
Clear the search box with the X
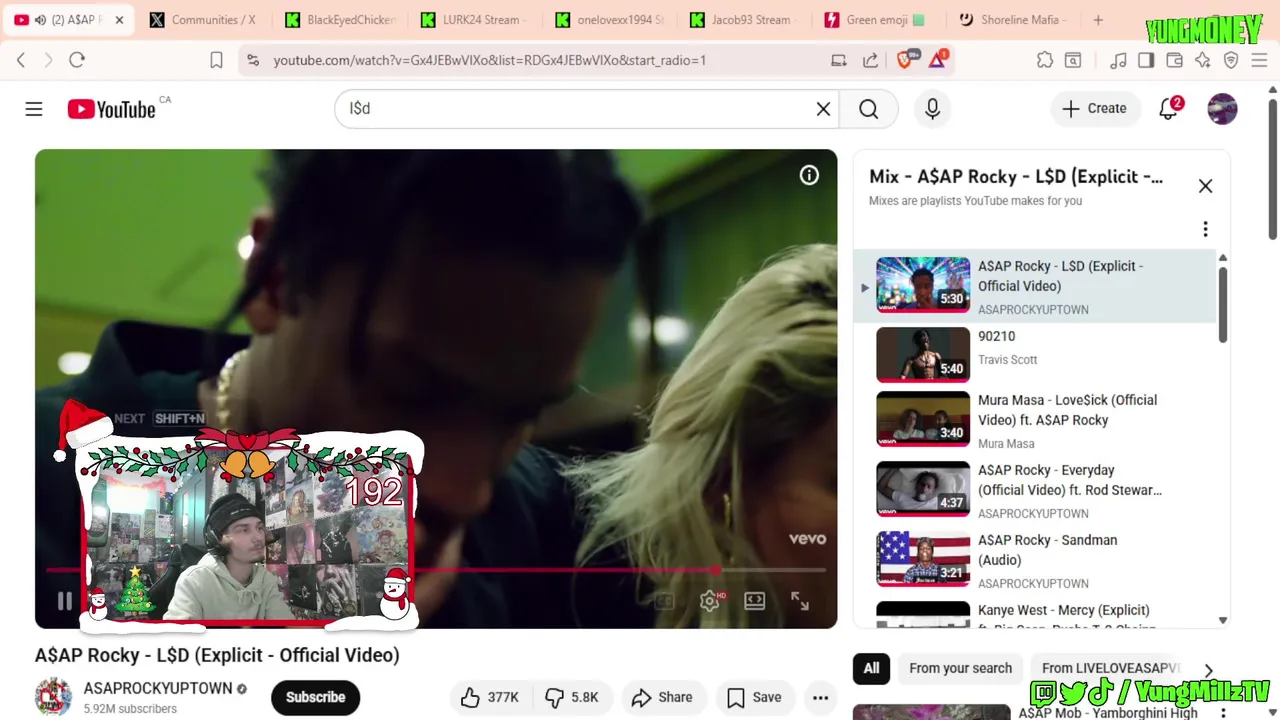(823, 109)
